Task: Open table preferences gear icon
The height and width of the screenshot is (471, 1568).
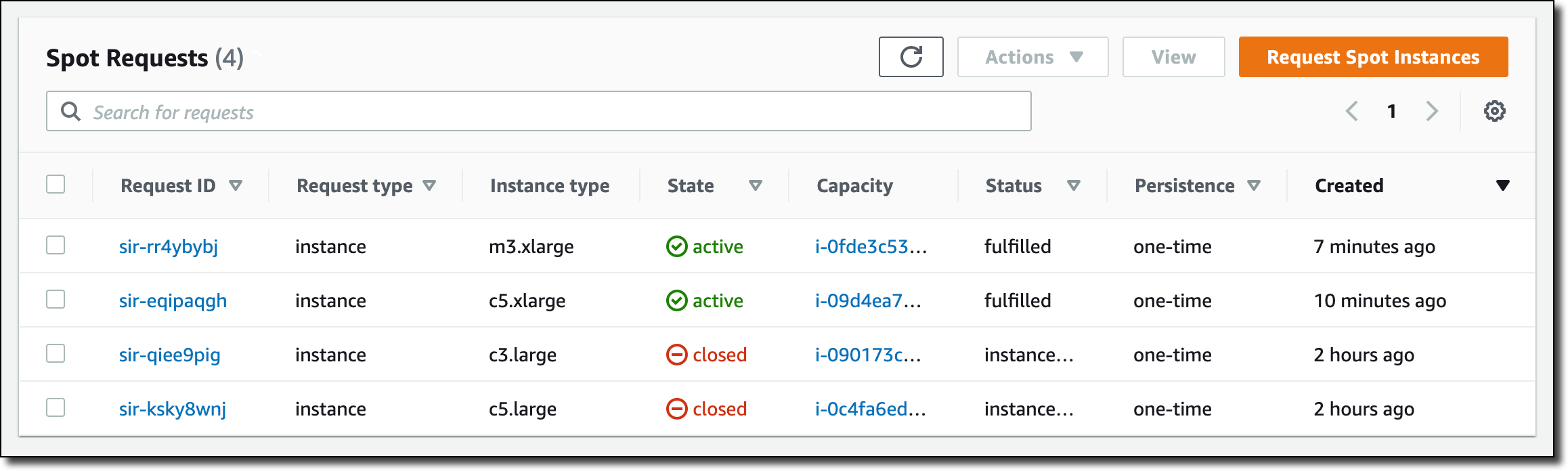Action: click(x=1494, y=111)
